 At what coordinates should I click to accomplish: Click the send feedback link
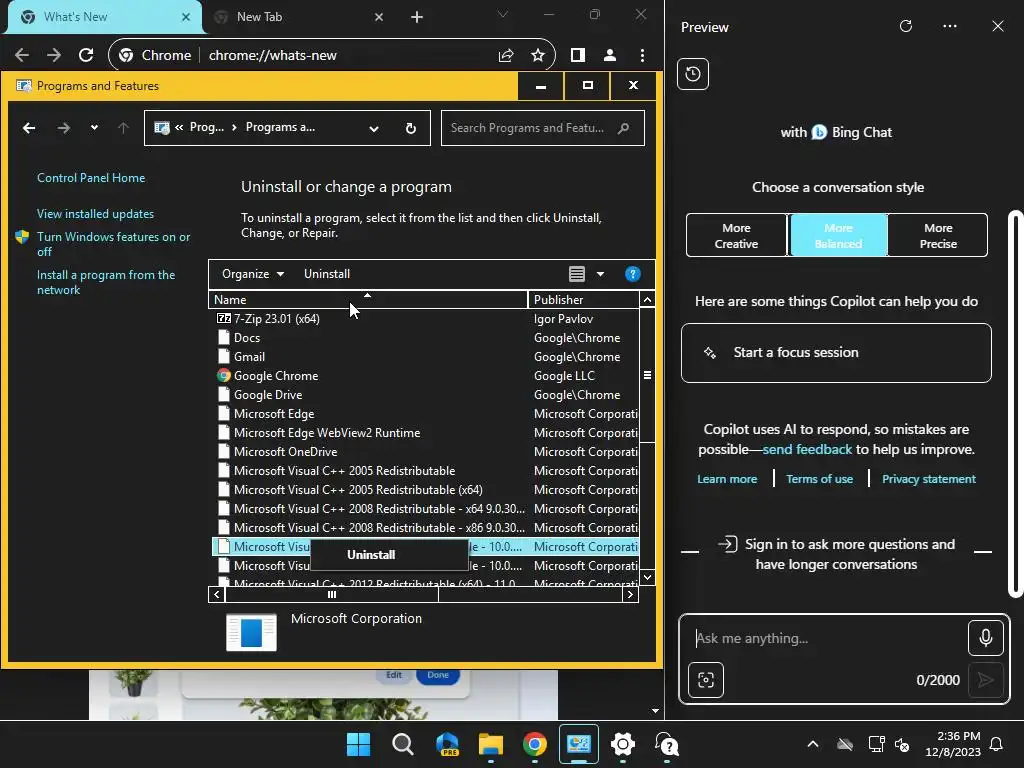(x=807, y=449)
